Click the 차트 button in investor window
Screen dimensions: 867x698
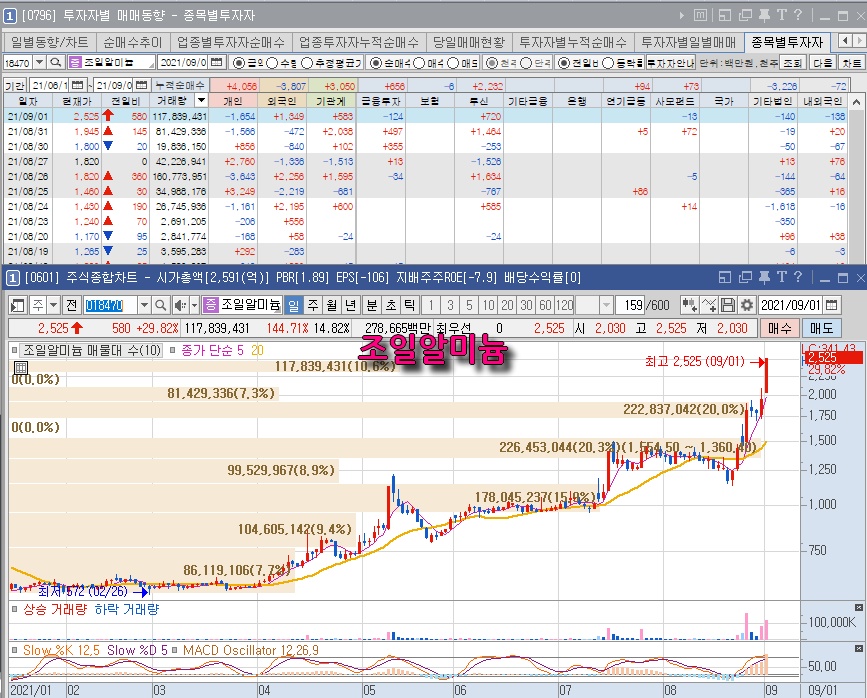(x=852, y=63)
